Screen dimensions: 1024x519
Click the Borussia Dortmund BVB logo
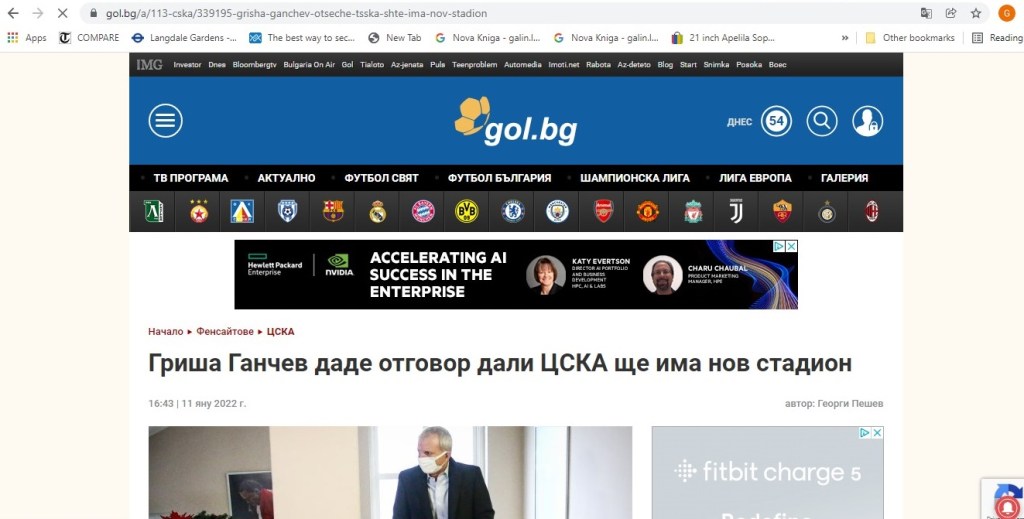pyautogui.click(x=467, y=211)
